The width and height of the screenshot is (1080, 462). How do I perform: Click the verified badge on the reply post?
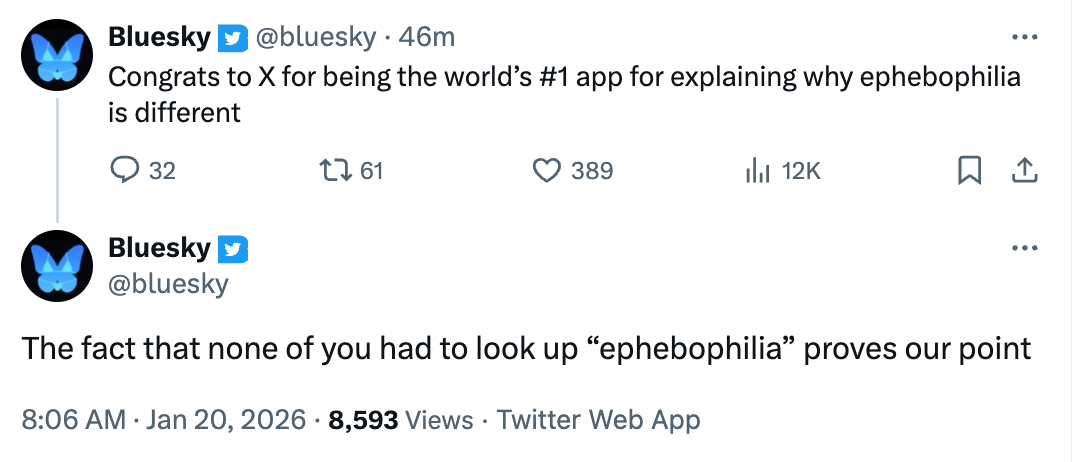[232, 248]
